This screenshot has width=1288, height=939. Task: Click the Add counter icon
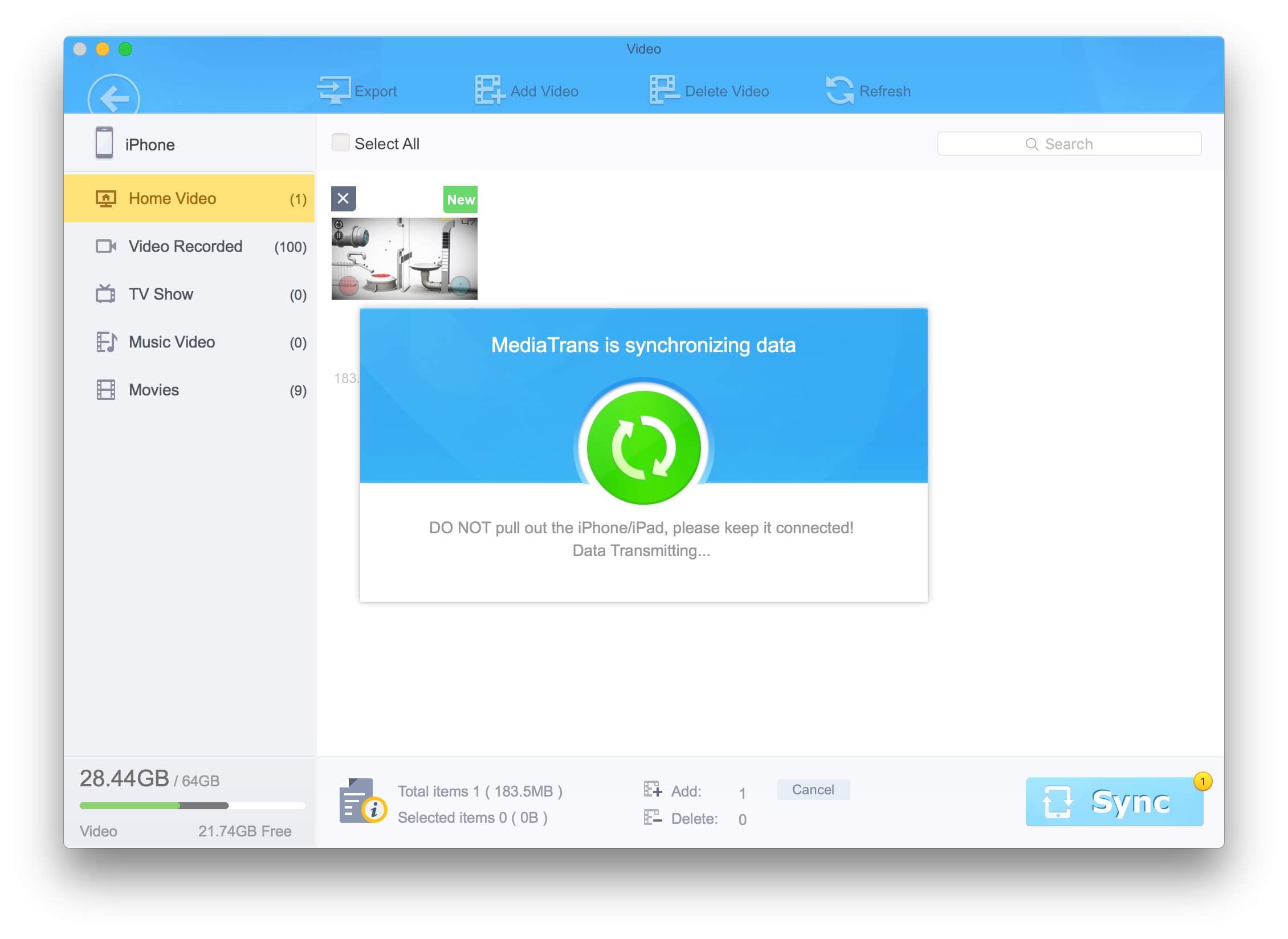653,790
